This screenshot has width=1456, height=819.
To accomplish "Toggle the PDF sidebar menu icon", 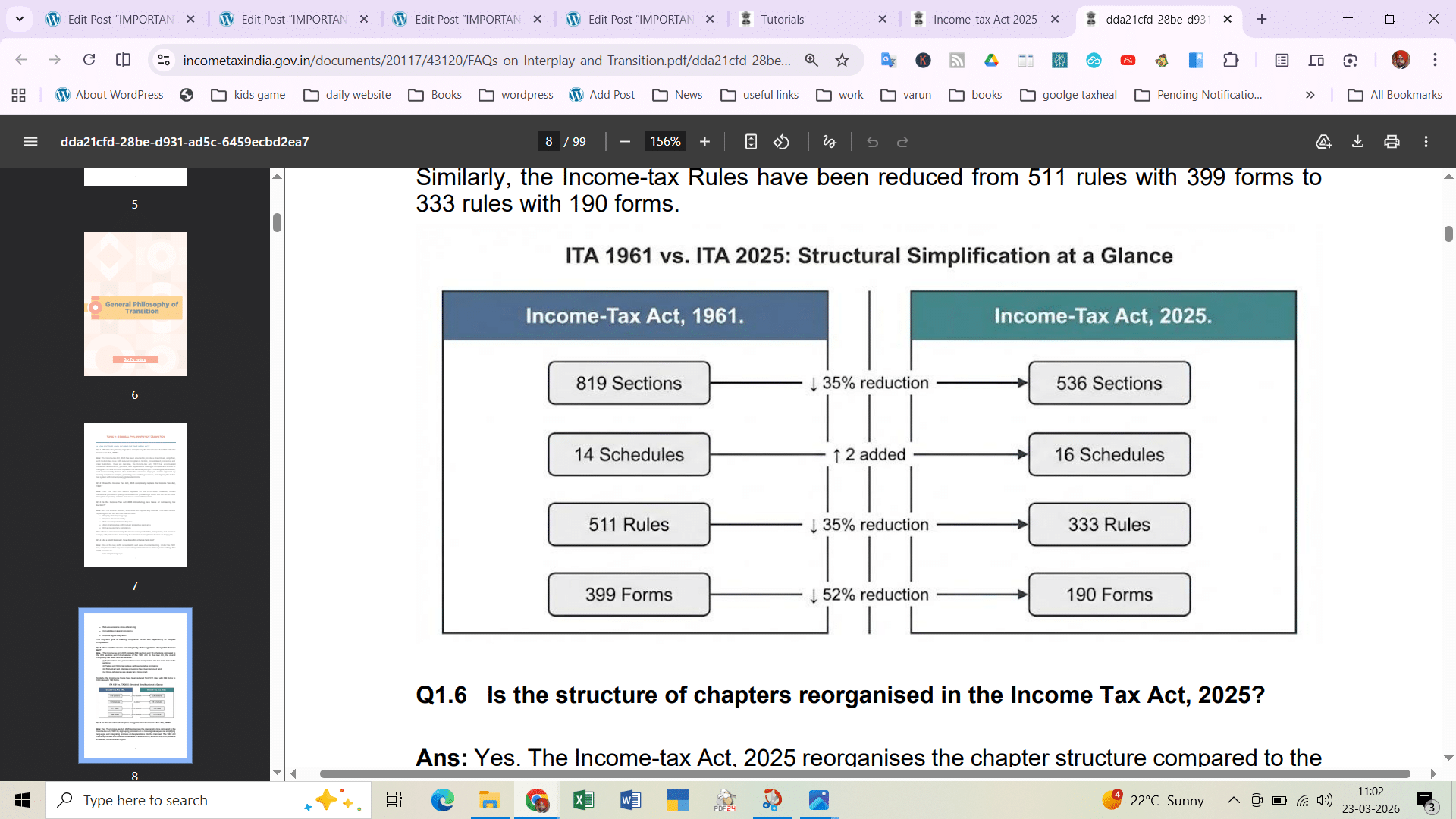I will pos(30,142).
